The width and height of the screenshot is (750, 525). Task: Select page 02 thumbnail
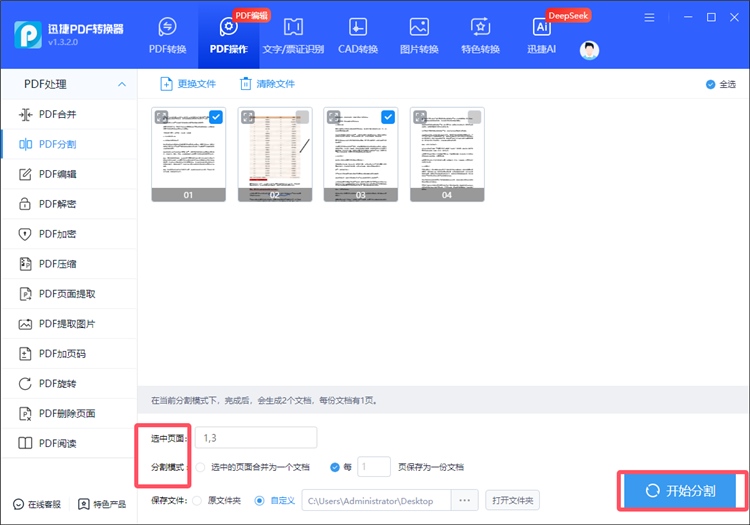click(275, 154)
